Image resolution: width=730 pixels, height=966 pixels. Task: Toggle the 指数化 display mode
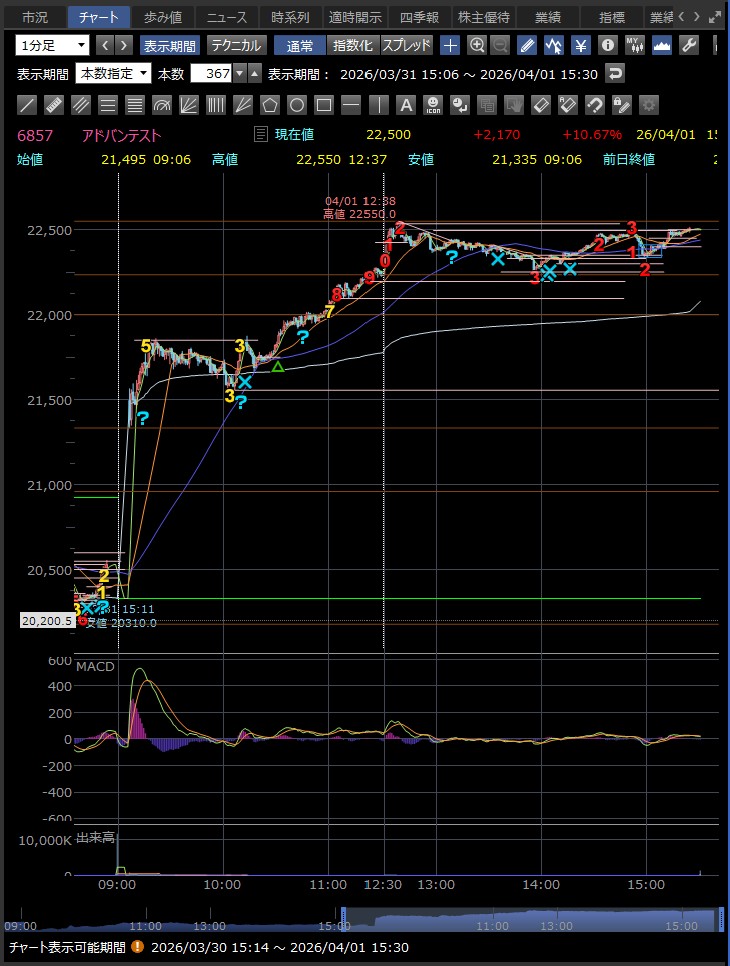(x=352, y=45)
